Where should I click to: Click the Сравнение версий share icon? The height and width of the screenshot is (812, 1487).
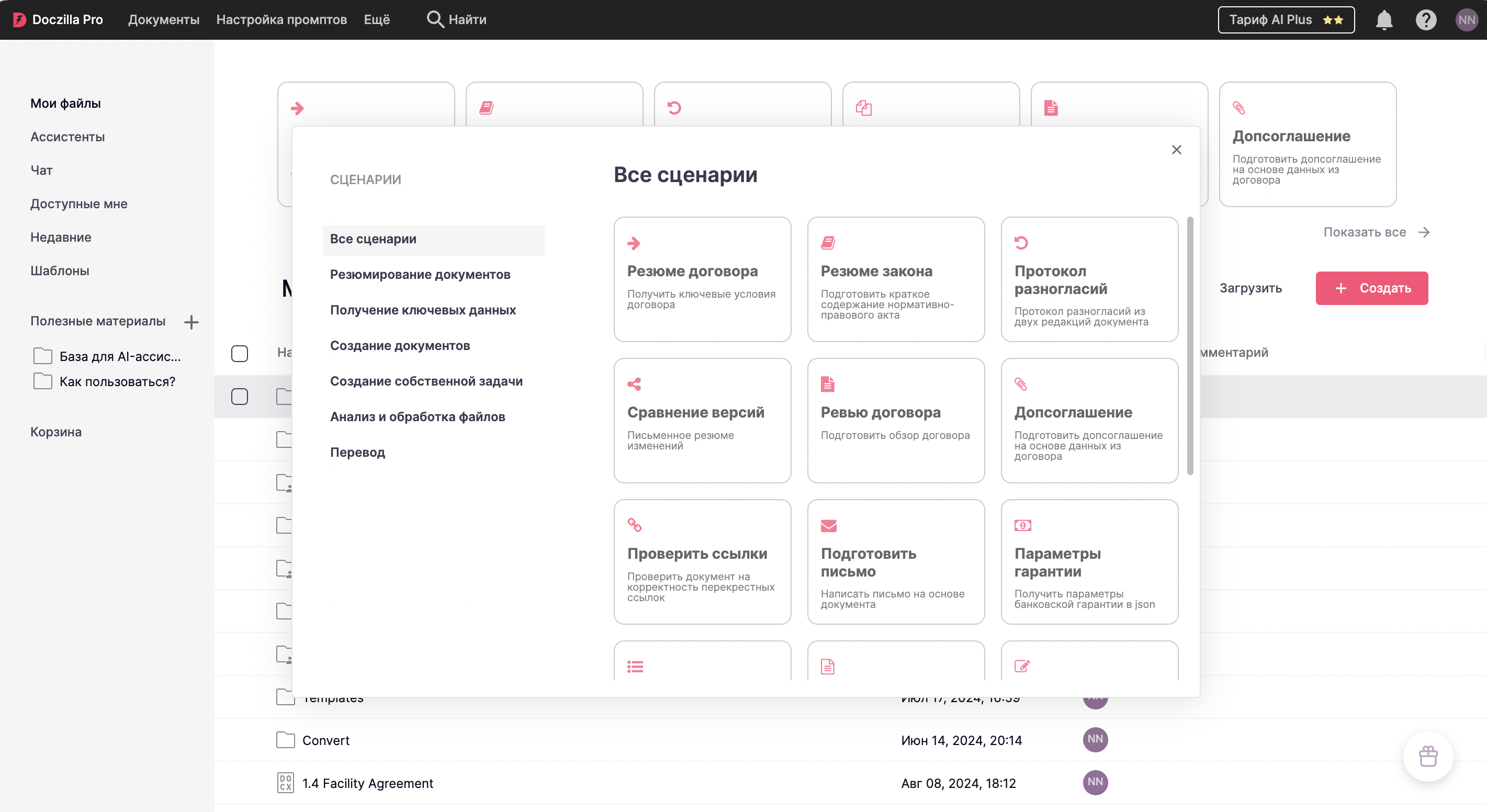pos(634,384)
